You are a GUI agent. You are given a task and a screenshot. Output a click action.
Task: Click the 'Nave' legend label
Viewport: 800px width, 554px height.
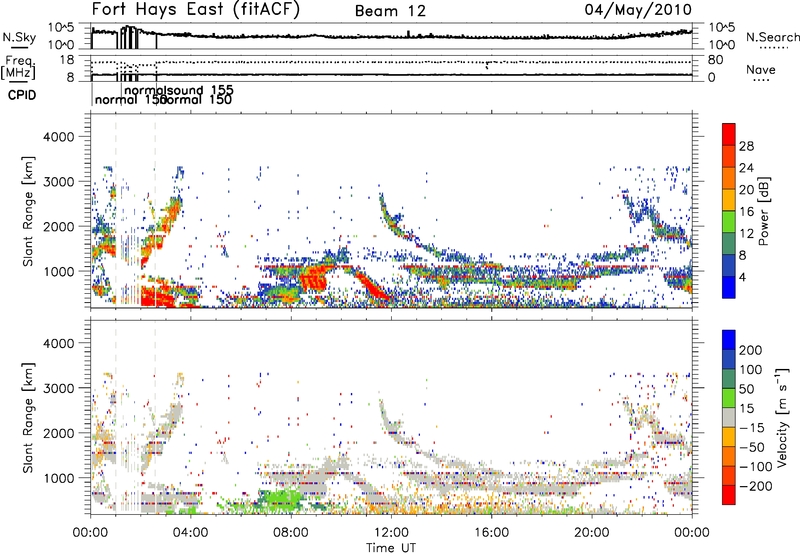761,70
